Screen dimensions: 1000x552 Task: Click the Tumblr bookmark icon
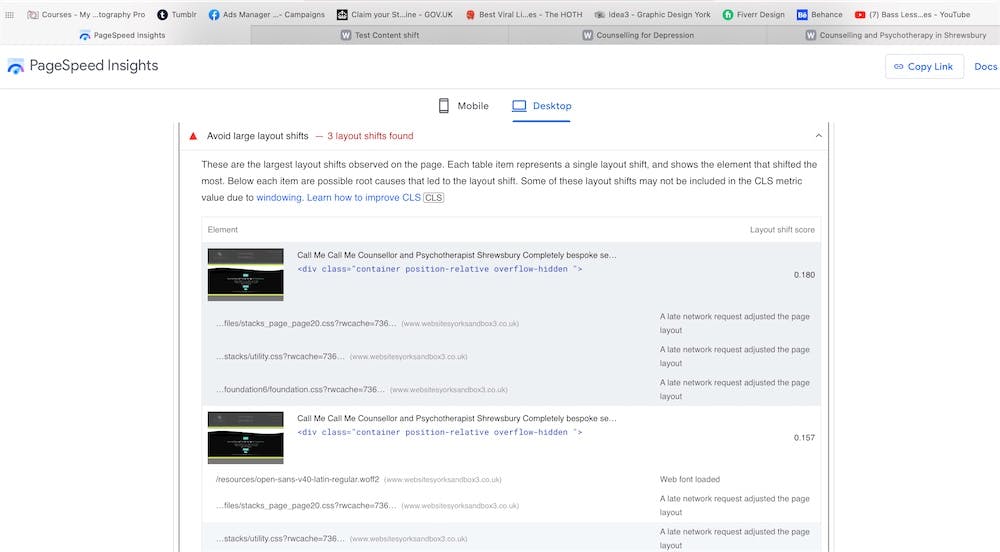tap(163, 15)
